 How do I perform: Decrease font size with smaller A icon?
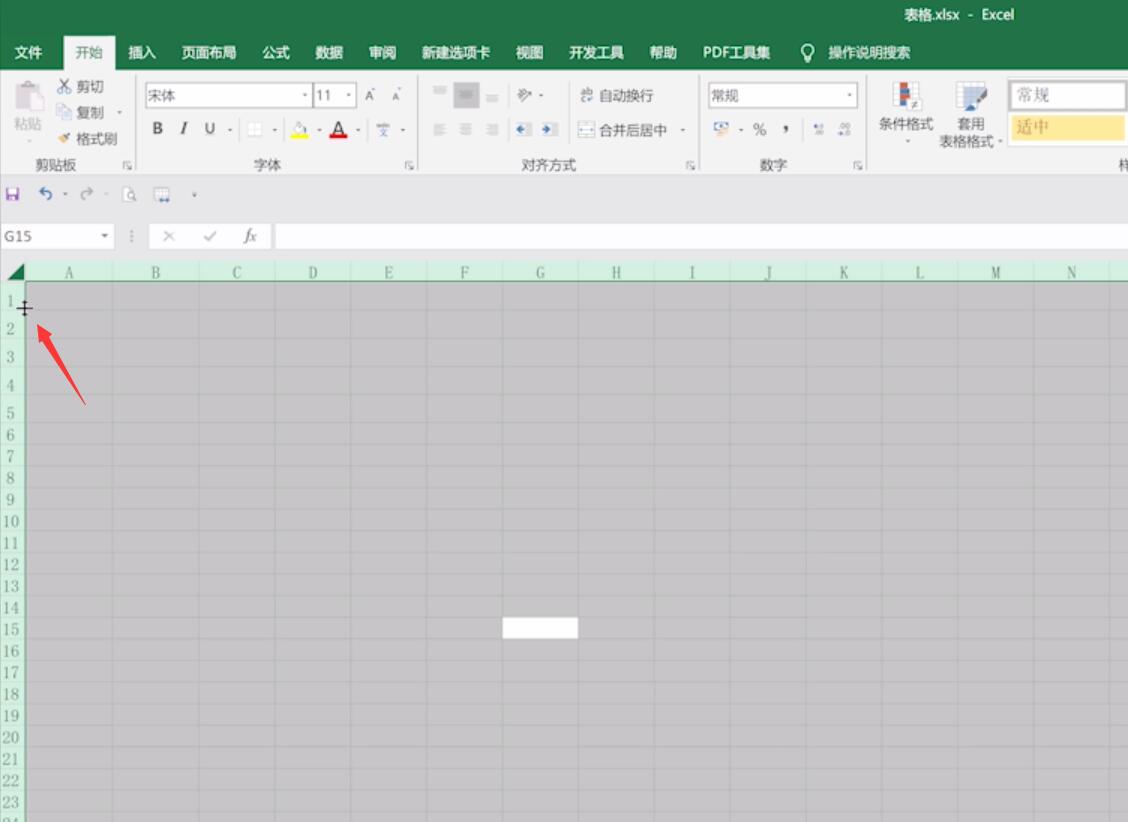click(396, 95)
